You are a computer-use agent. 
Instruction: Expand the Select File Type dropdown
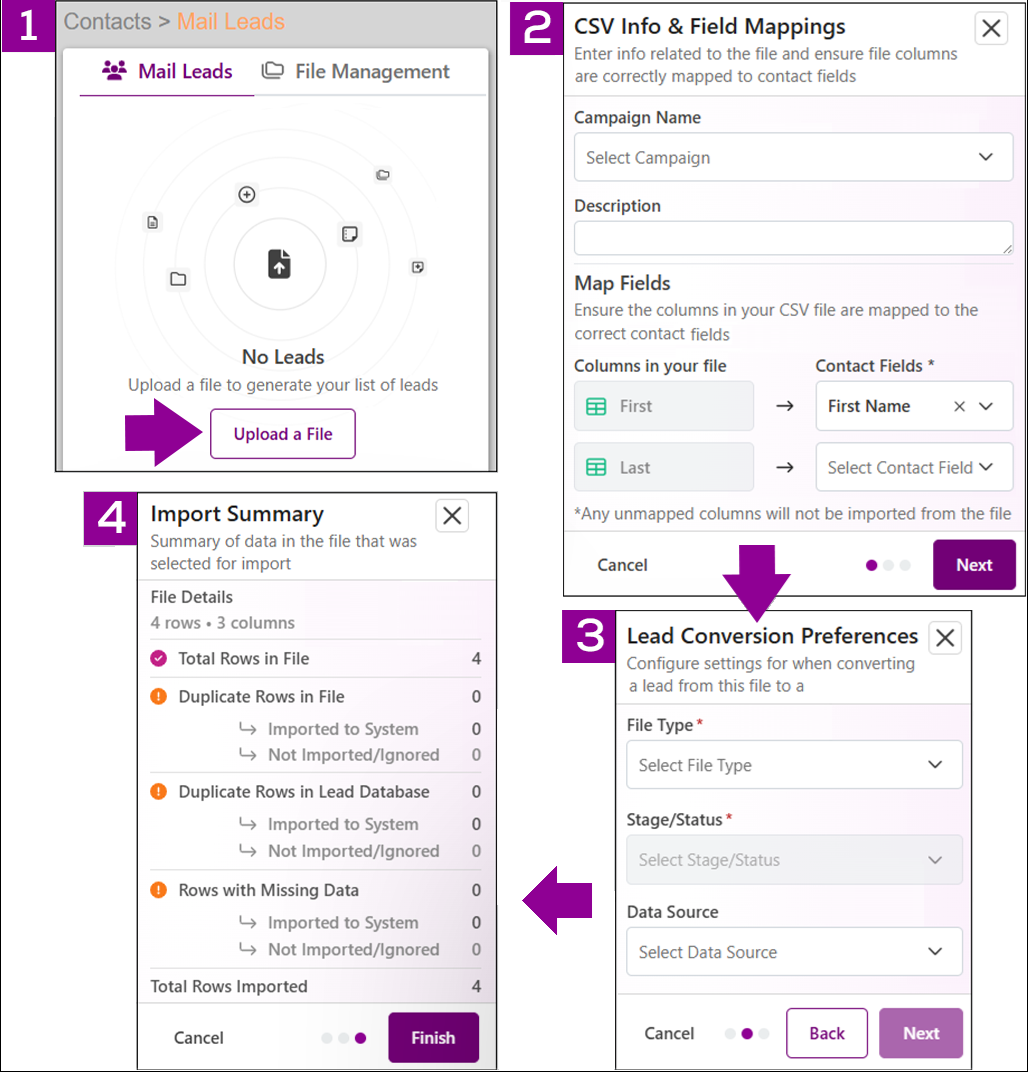(794, 764)
